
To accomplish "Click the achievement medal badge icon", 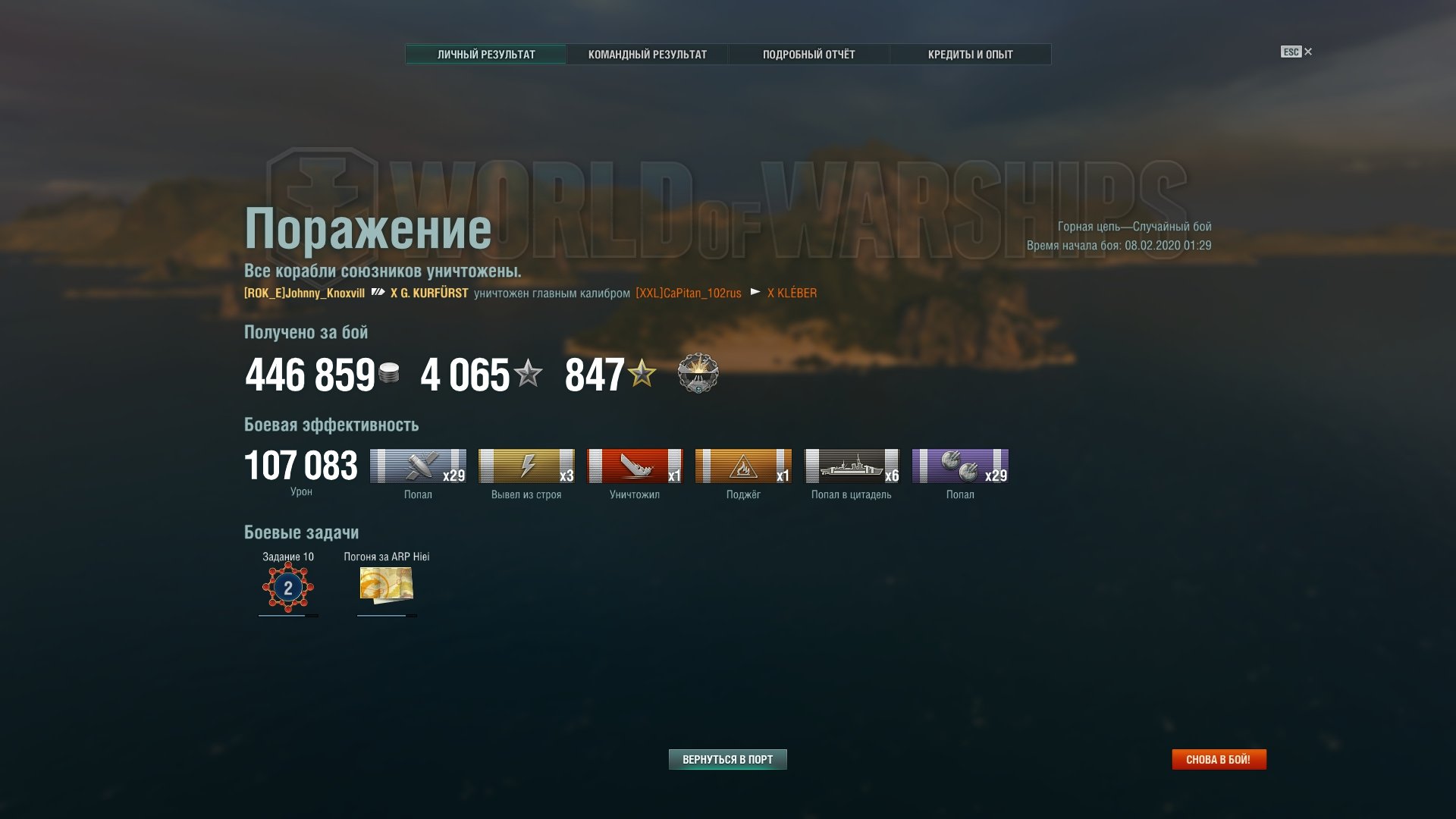I will click(x=698, y=373).
